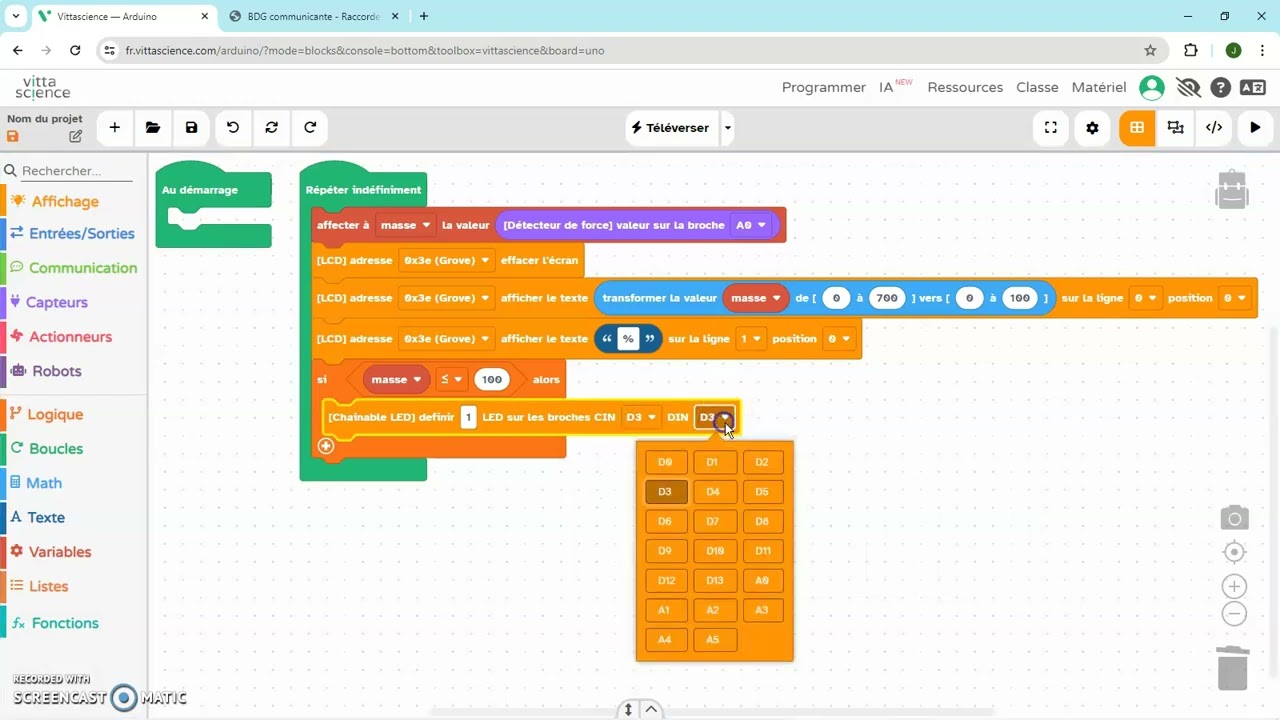Open user account avatar icon
This screenshot has height=720, width=1280.
(x=1152, y=88)
